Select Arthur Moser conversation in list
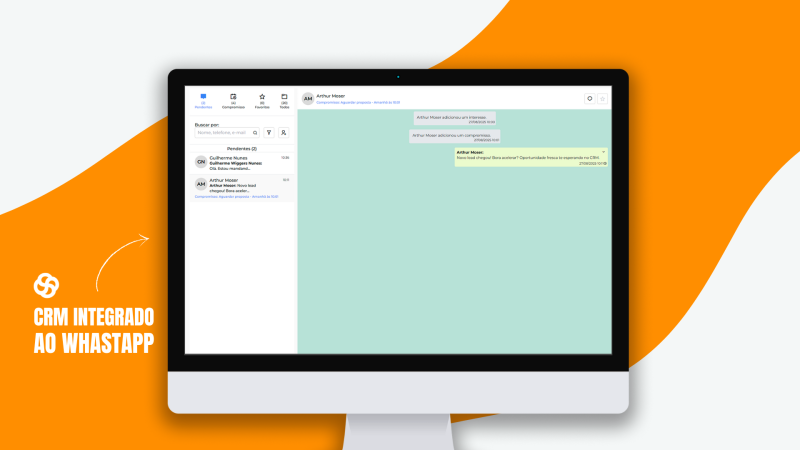This screenshot has height=450, width=800. point(240,187)
